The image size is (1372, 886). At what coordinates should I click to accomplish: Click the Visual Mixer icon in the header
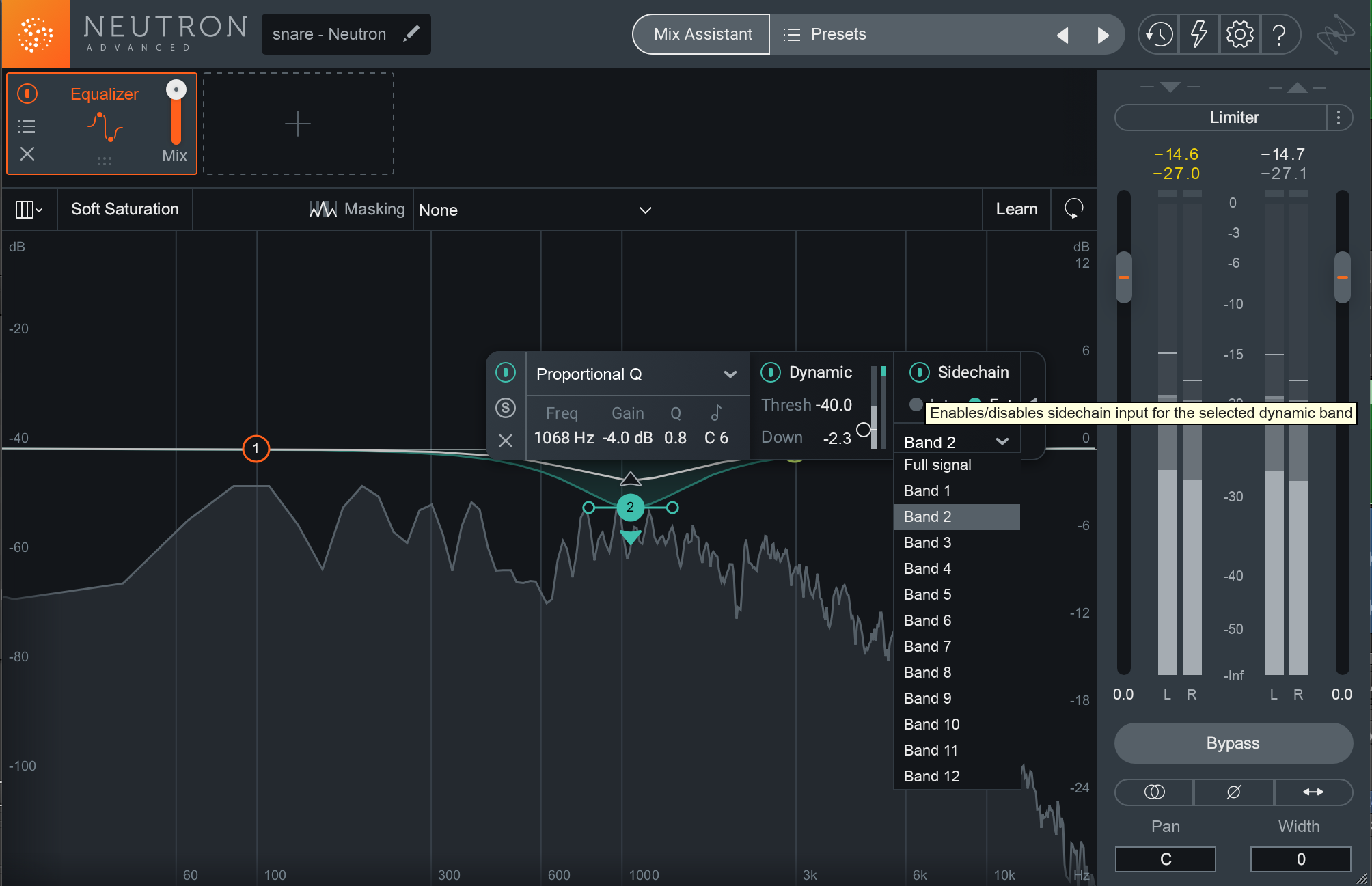(x=1335, y=34)
